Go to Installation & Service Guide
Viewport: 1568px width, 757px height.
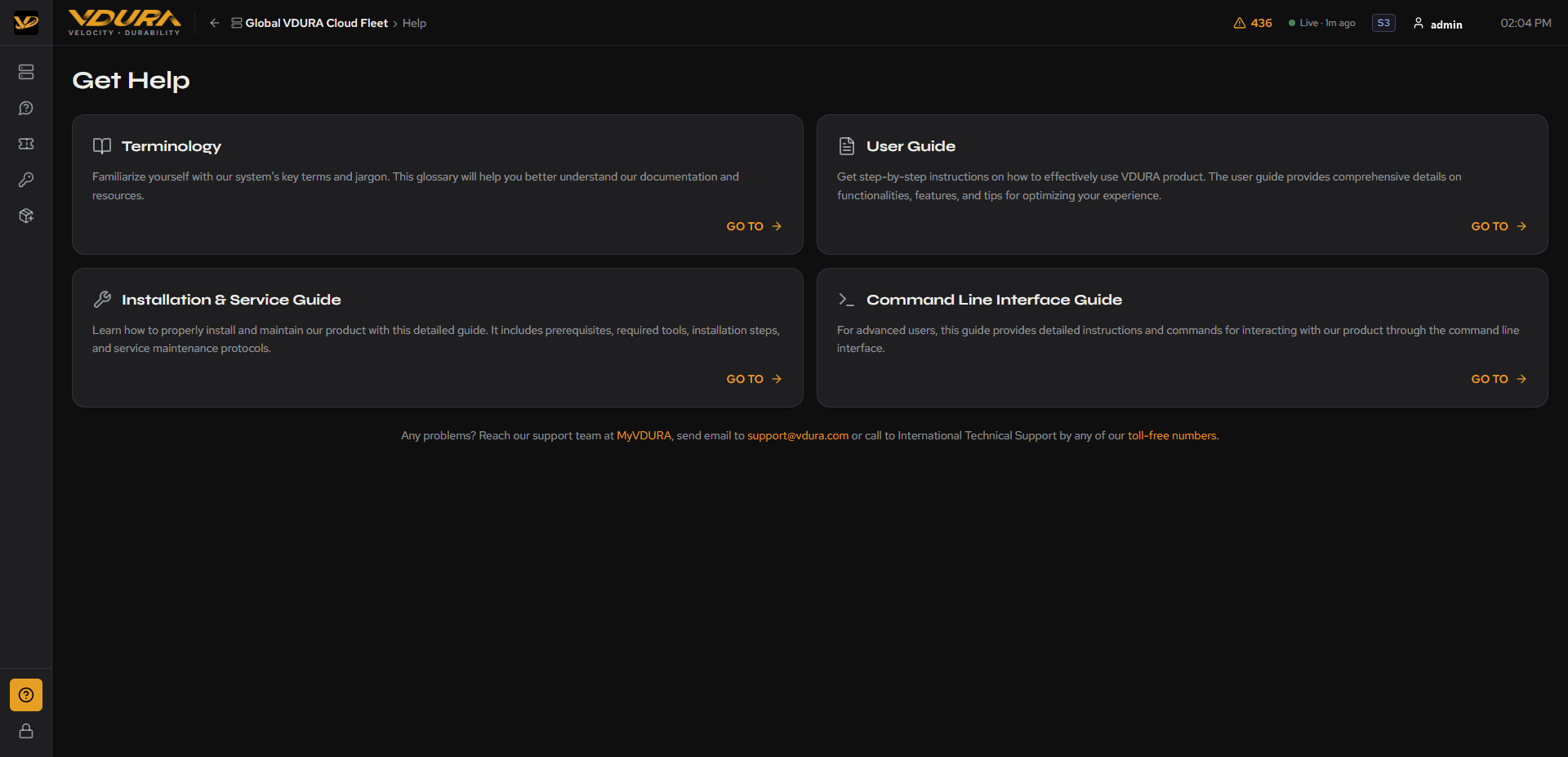(x=754, y=379)
